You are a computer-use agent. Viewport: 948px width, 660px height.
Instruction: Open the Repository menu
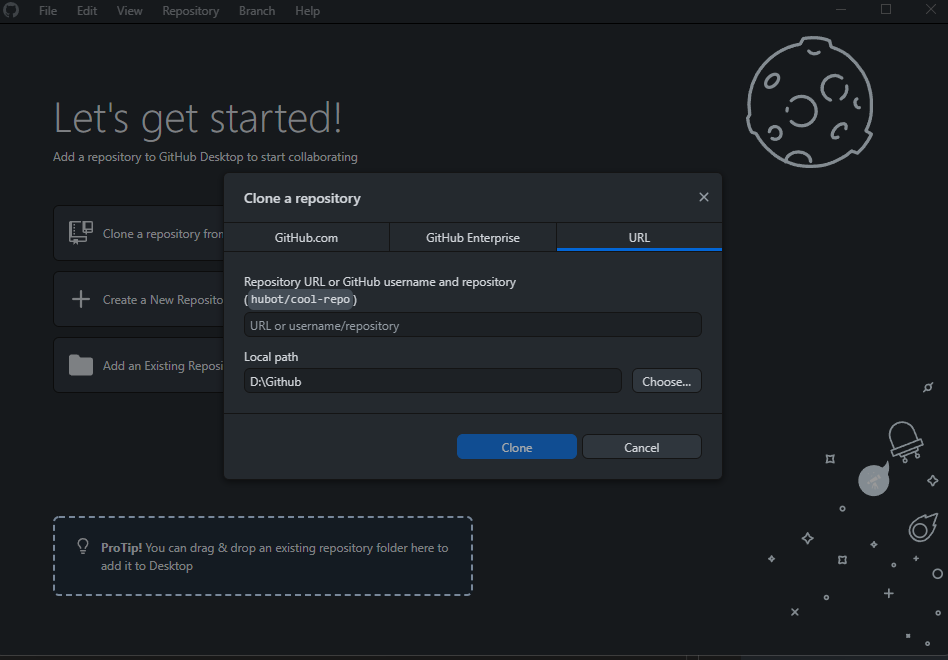(190, 11)
